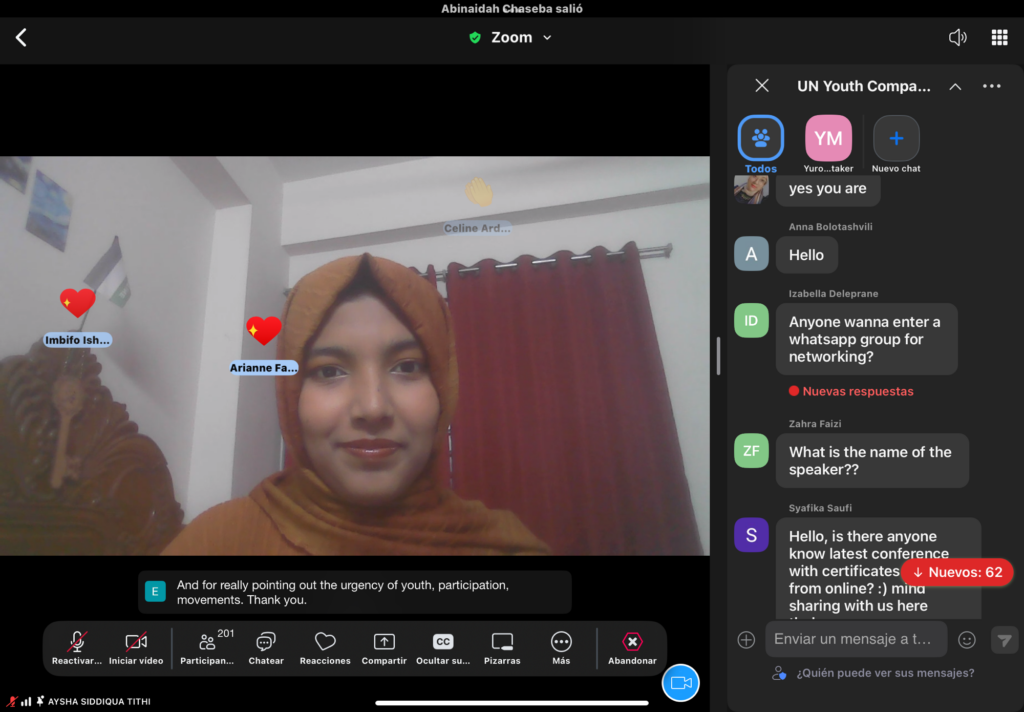Open Pizarras whiteboards

coord(502,647)
